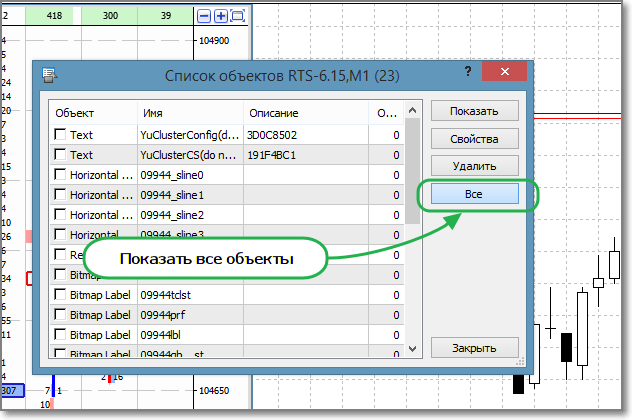Select the 09944tclst name cell

(x=190, y=295)
